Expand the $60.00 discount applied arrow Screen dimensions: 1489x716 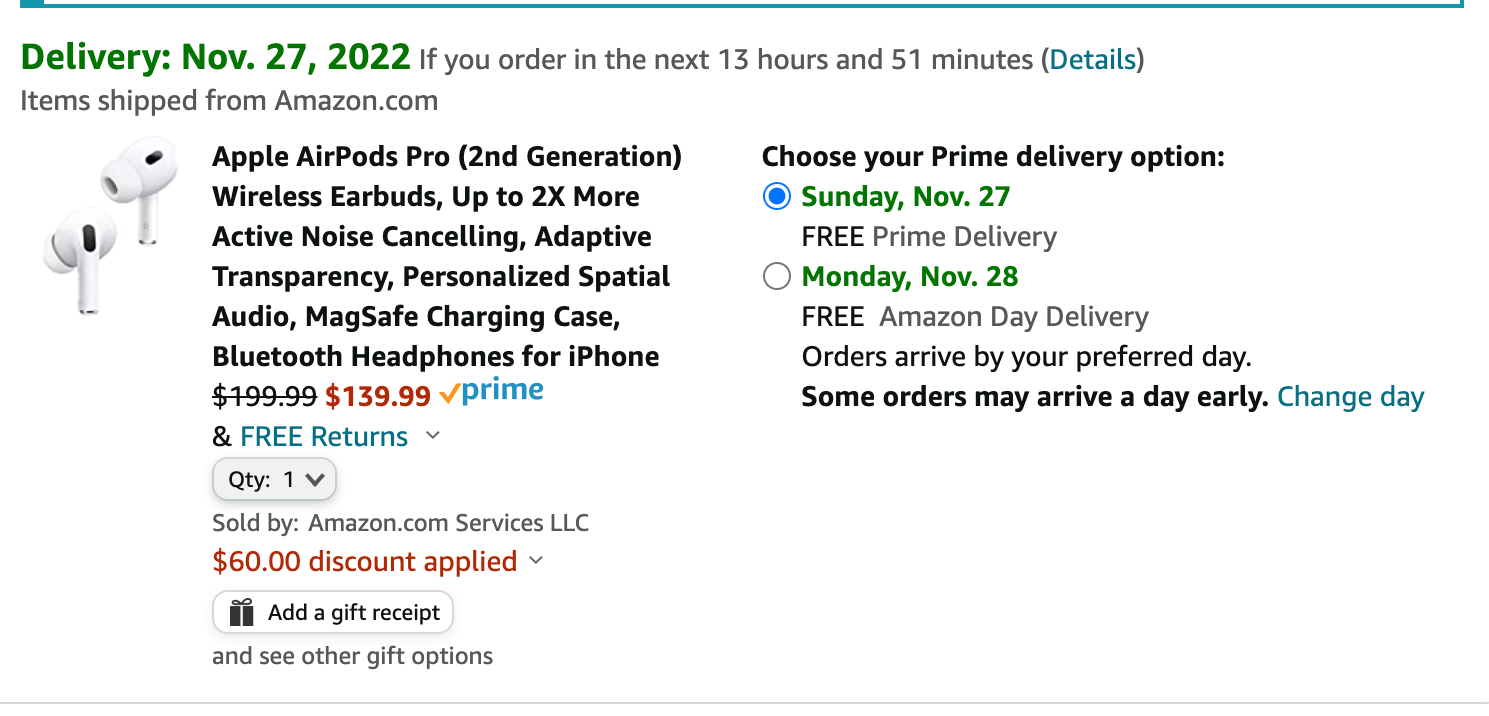pyautogui.click(x=536, y=561)
